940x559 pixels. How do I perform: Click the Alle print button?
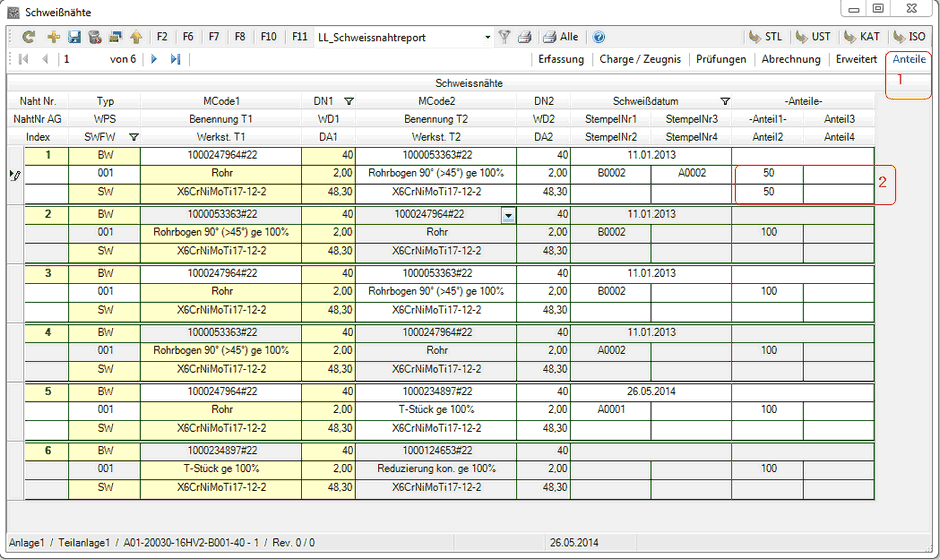click(x=560, y=37)
